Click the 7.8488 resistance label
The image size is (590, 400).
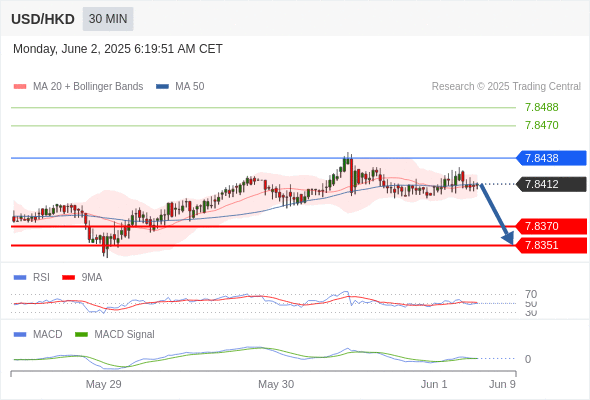pos(541,107)
